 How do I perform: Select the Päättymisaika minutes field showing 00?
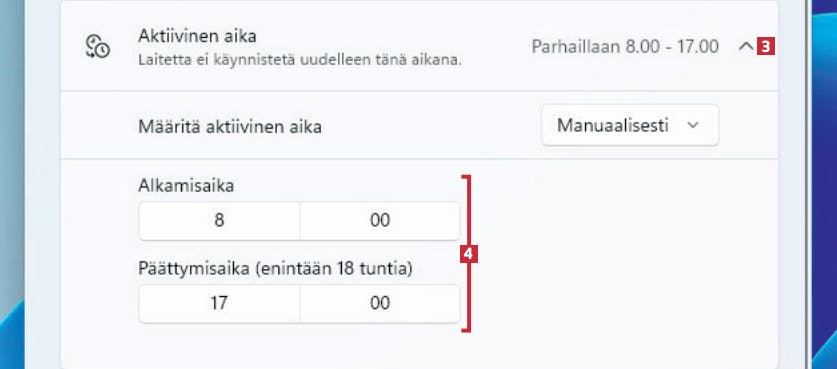coord(380,303)
